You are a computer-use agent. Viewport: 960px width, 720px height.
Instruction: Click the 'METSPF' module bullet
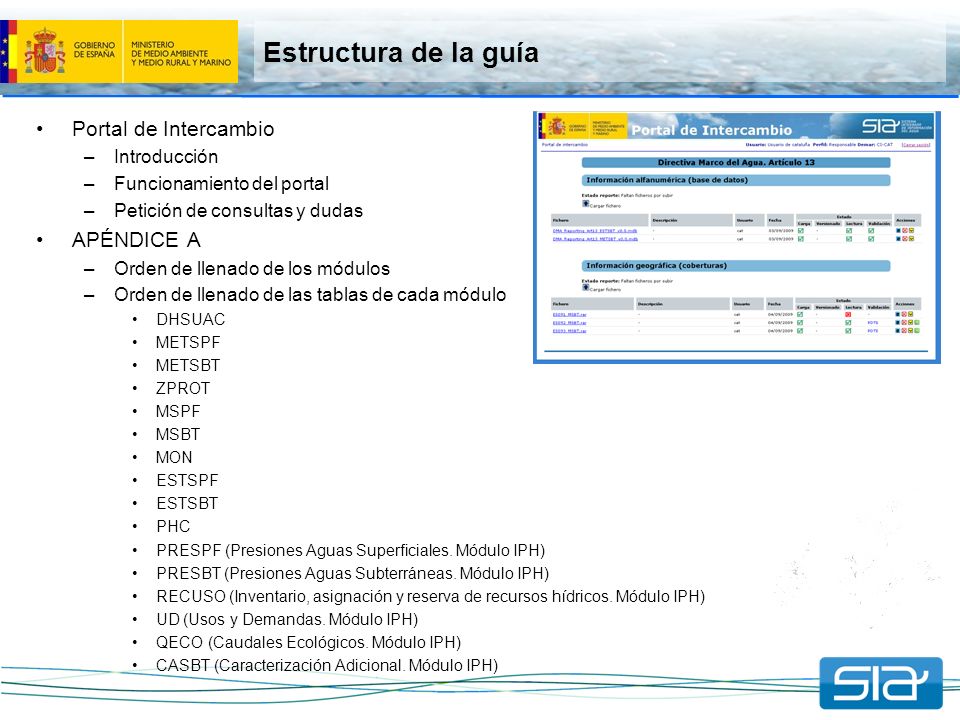(188, 343)
